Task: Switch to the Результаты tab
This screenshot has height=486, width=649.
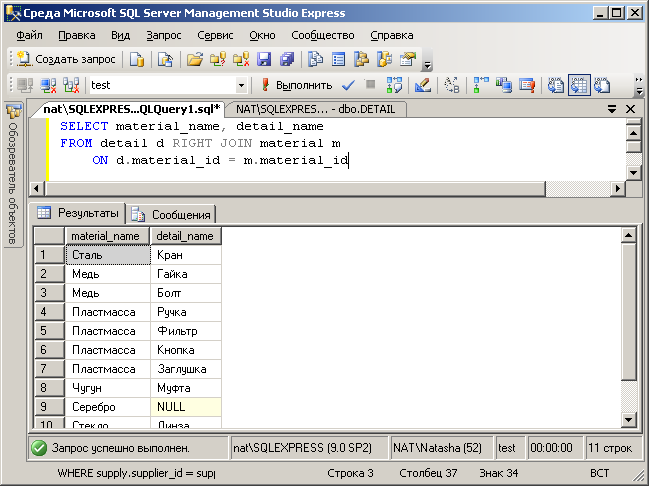Action: click(x=78, y=213)
